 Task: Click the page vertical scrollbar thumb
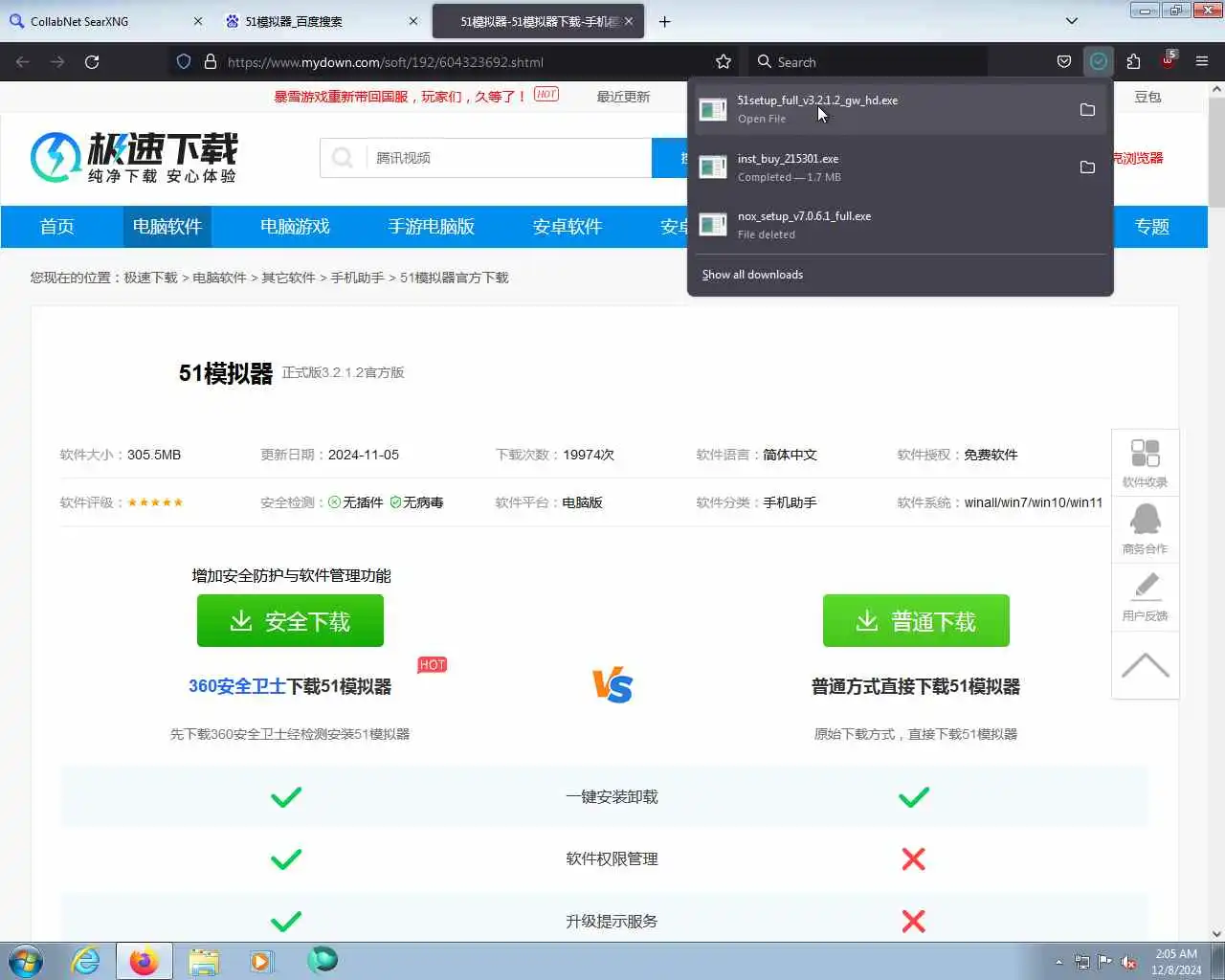point(1216,151)
